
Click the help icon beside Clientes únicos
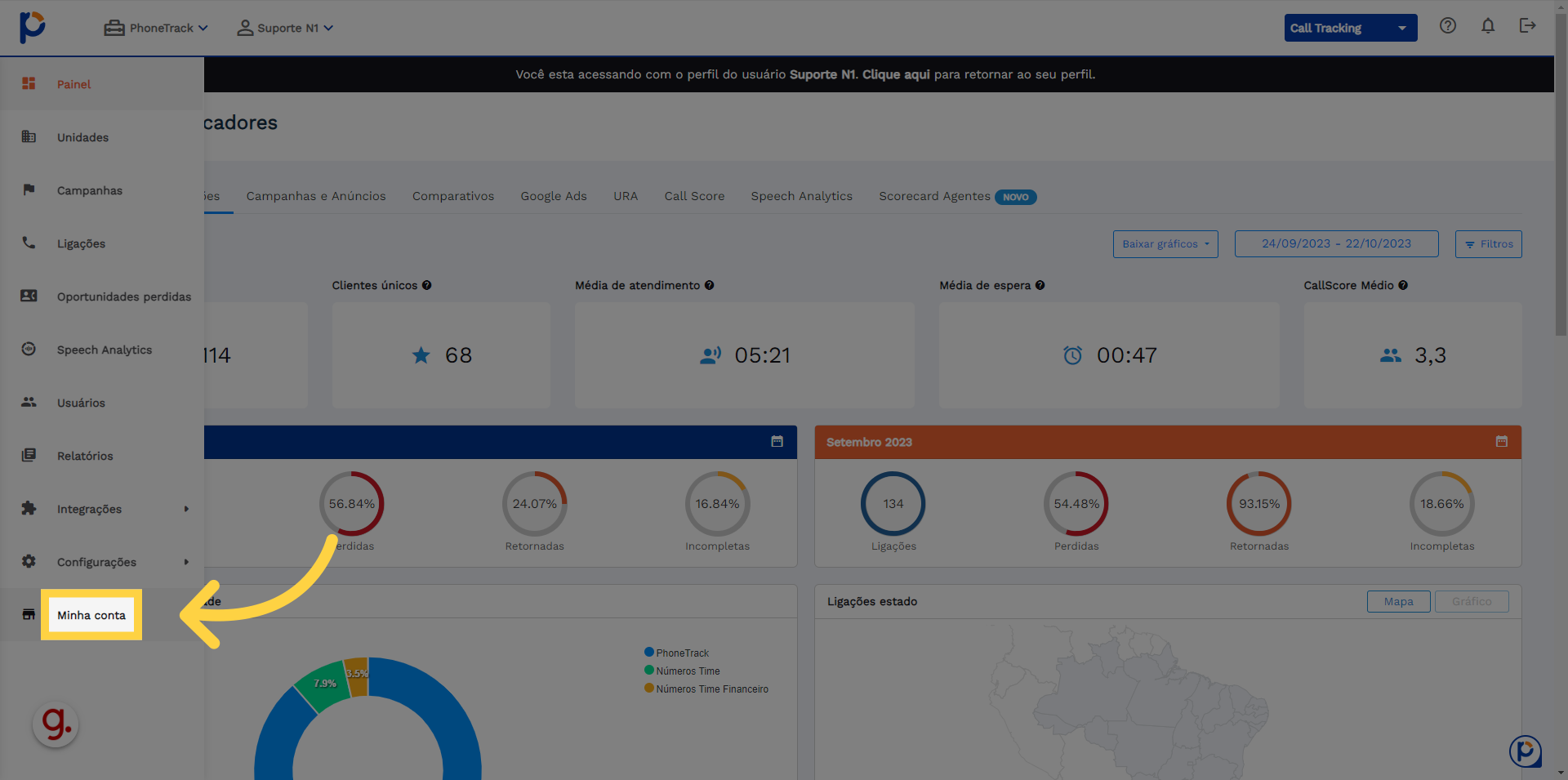click(x=427, y=285)
